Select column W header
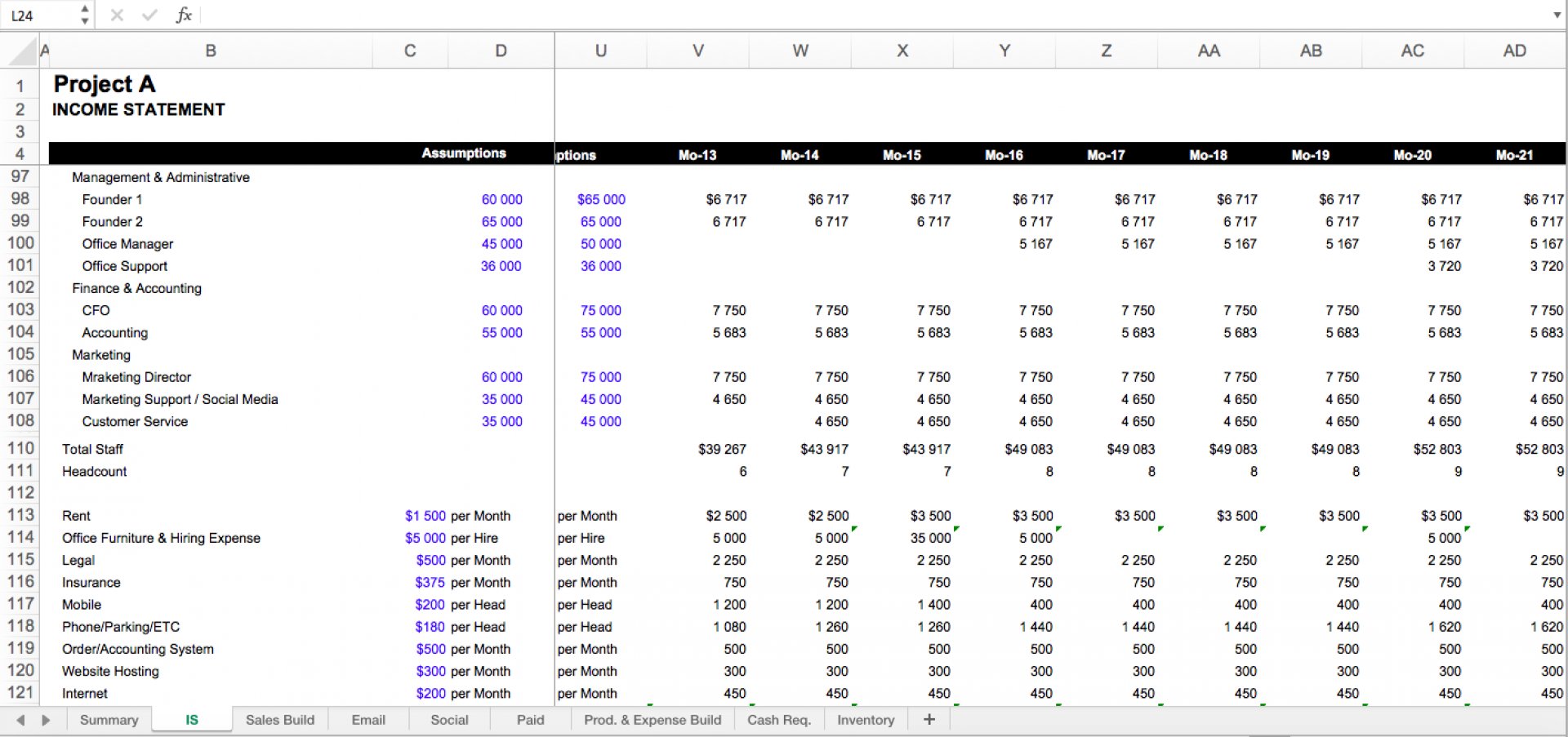This screenshot has width=1568, height=737. (800, 51)
